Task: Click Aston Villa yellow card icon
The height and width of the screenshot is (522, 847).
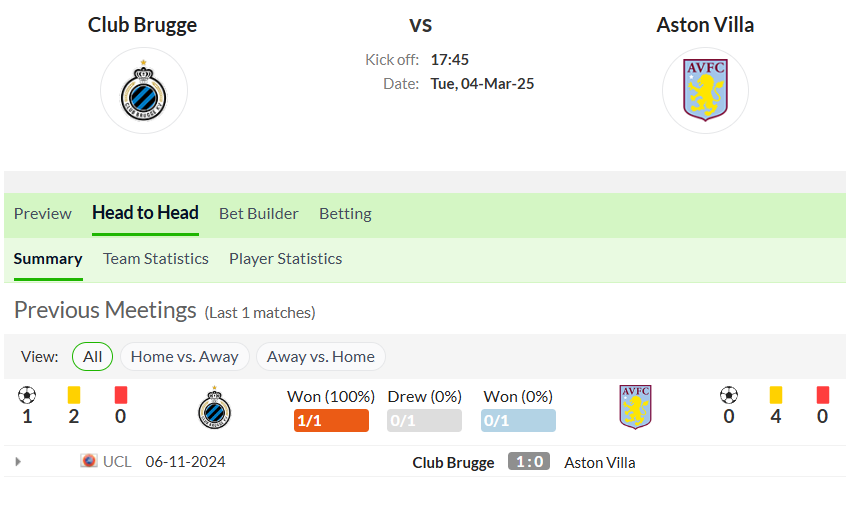Action: click(x=776, y=395)
